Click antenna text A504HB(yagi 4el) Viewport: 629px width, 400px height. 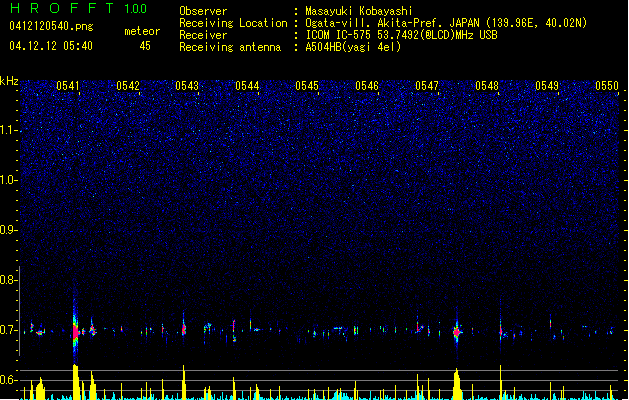353,47
